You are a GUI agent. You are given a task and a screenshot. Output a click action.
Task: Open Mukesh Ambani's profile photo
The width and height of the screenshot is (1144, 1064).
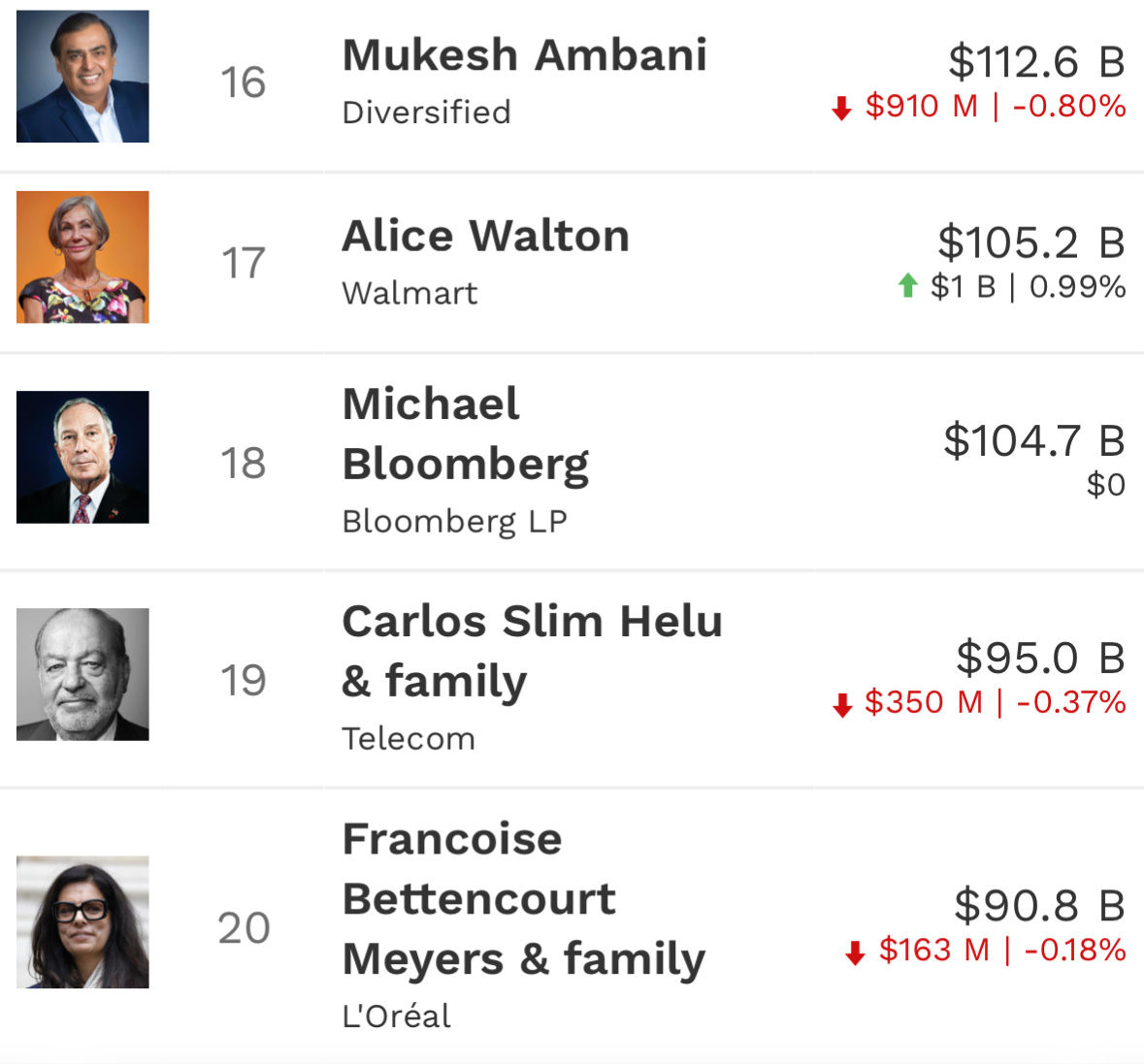[x=82, y=77]
